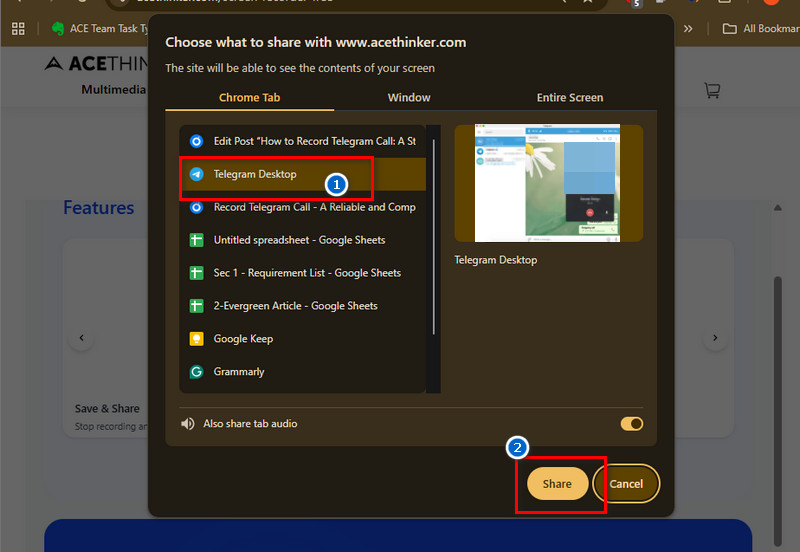This screenshot has height=552, width=800.
Task: Select the Telegram Desktop tab entry
Action: click(x=255, y=174)
